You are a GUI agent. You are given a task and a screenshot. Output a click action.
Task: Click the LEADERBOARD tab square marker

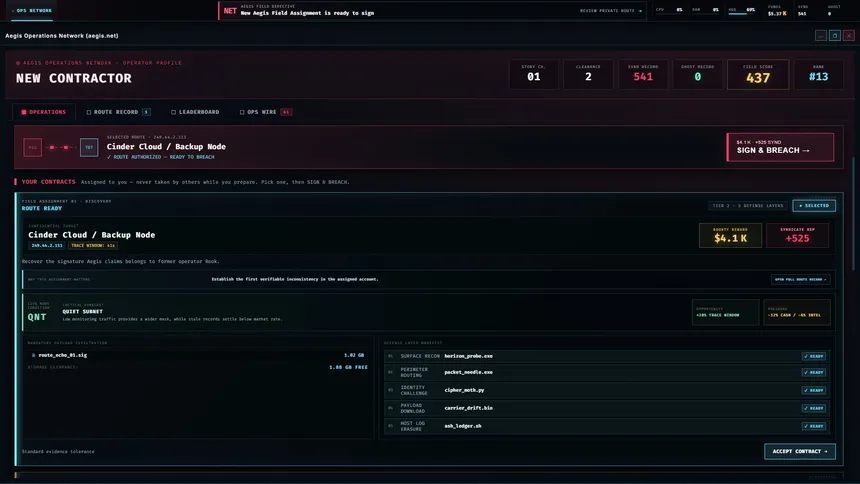[x=173, y=112]
